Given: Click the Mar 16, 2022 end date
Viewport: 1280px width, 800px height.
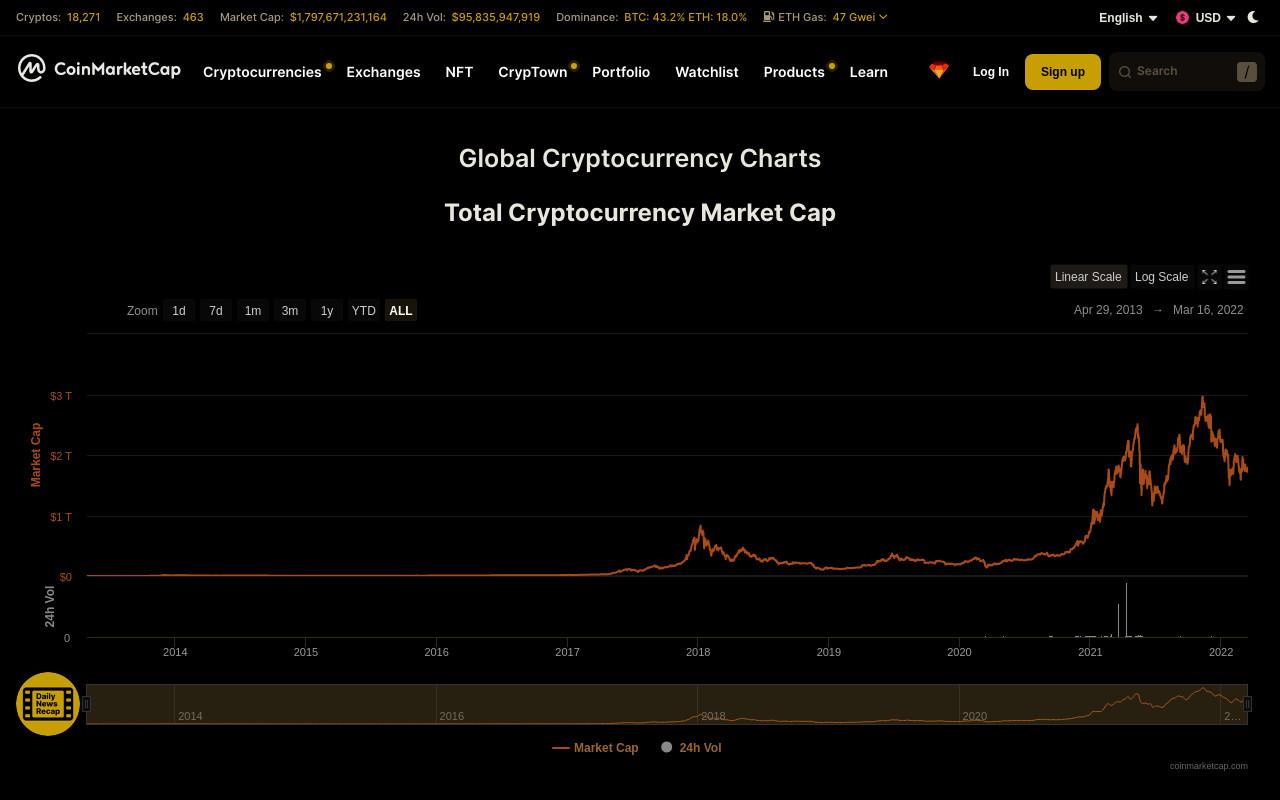Looking at the screenshot, I should pos(1208,310).
